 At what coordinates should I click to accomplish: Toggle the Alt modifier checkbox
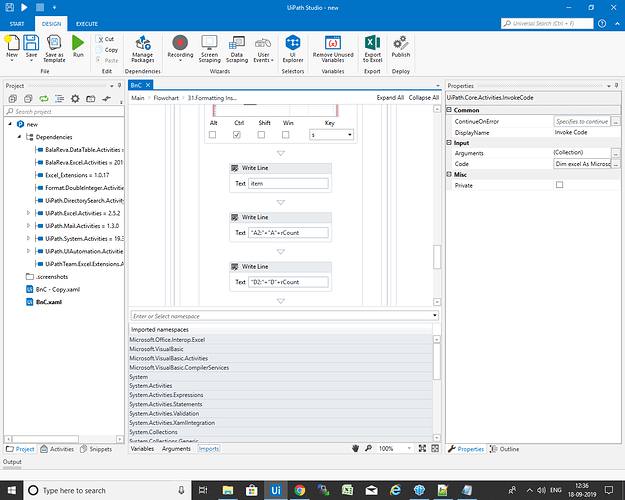(212, 135)
